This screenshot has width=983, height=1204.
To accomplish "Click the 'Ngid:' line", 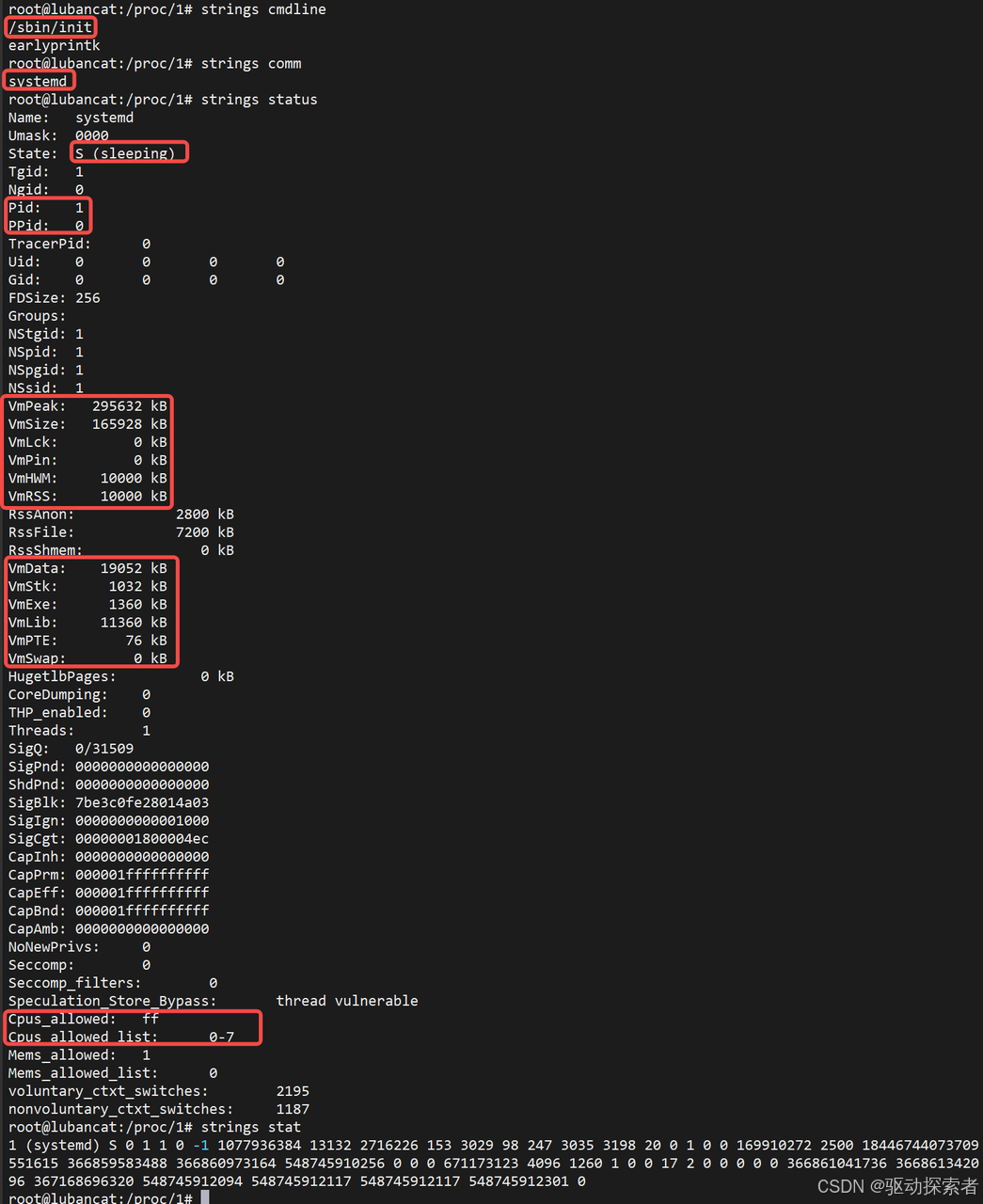I will (46, 189).
